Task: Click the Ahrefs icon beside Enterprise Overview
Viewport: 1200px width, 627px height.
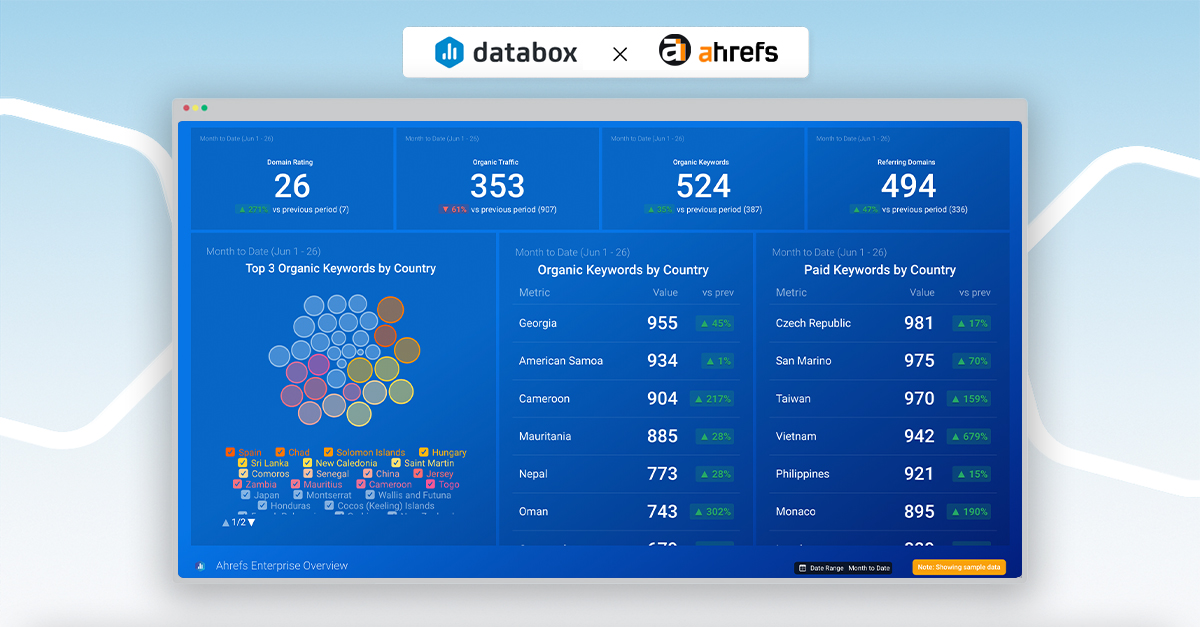Action: [x=199, y=566]
